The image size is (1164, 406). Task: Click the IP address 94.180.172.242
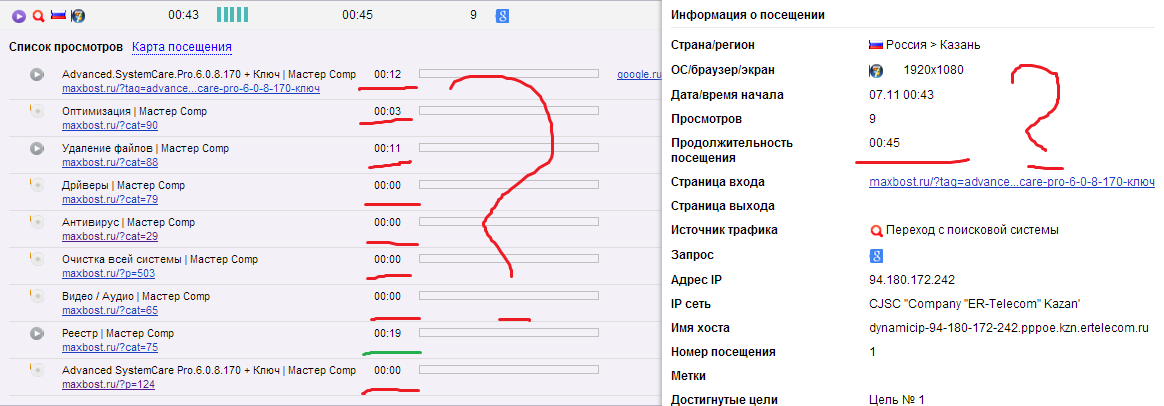tap(912, 280)
